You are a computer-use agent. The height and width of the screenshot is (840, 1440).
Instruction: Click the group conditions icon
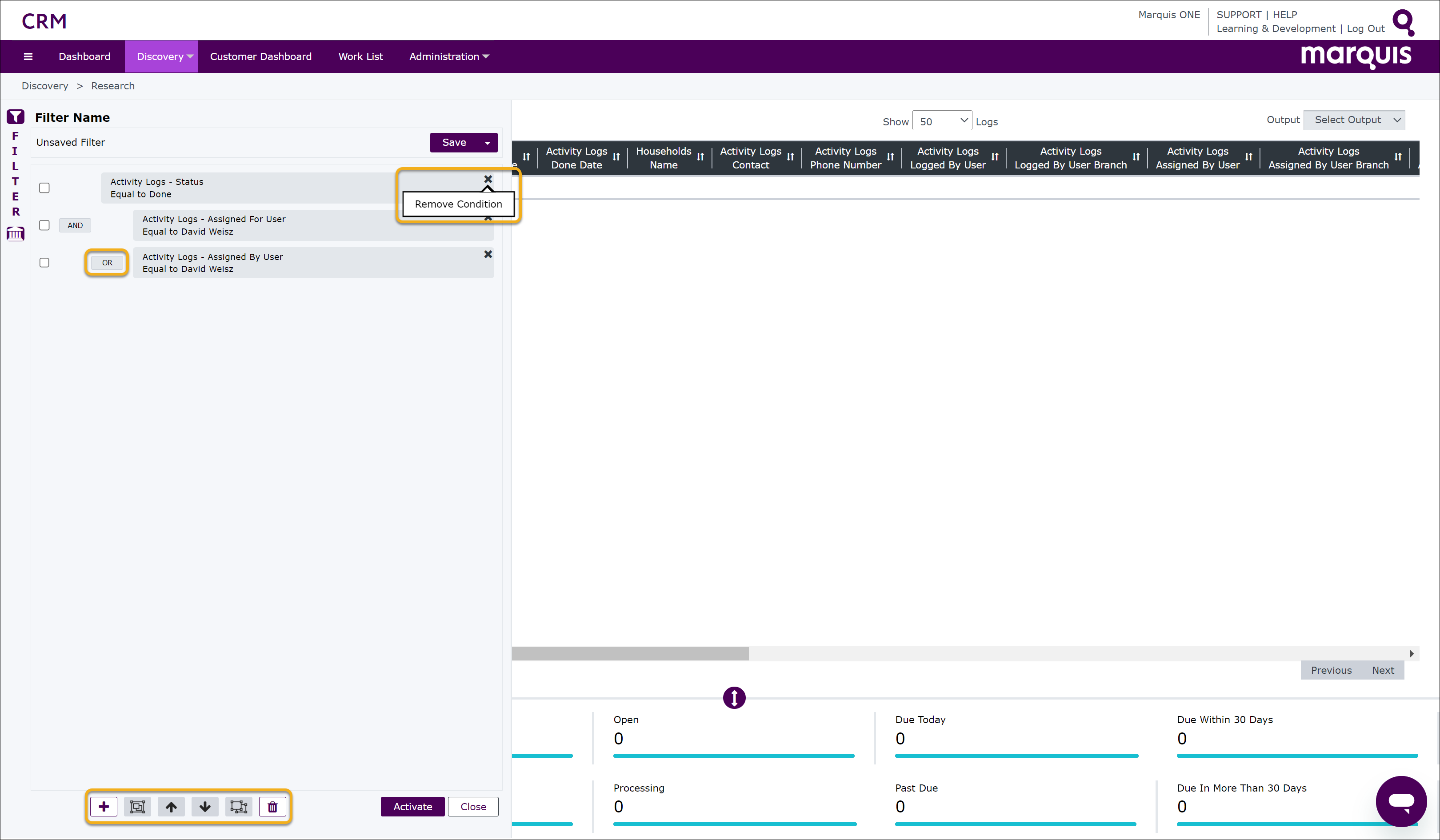137,806
